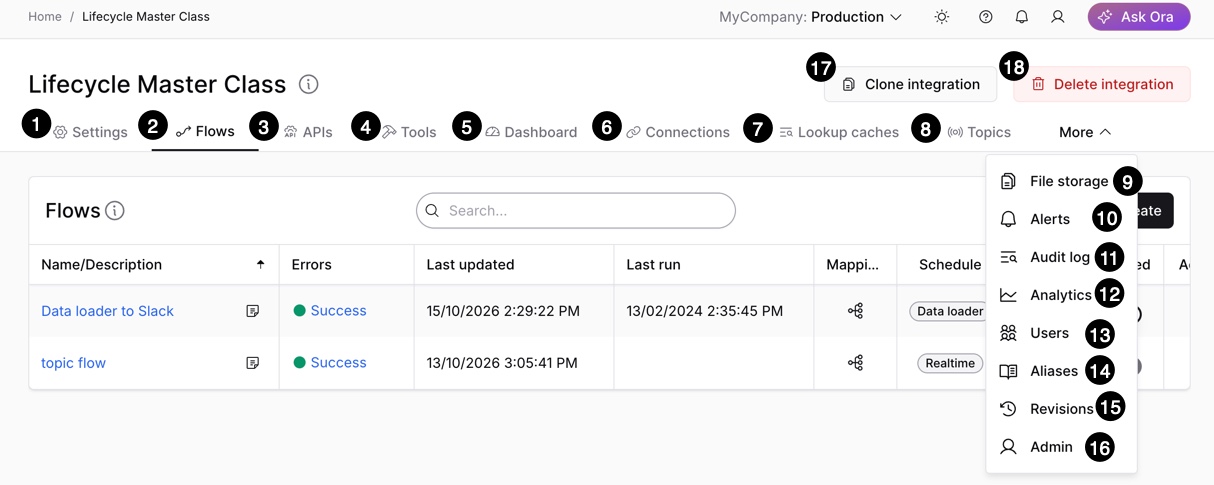Open mapping icon for topic flow row
This screenshot has height=485, width=1214.
click(855, 363)
